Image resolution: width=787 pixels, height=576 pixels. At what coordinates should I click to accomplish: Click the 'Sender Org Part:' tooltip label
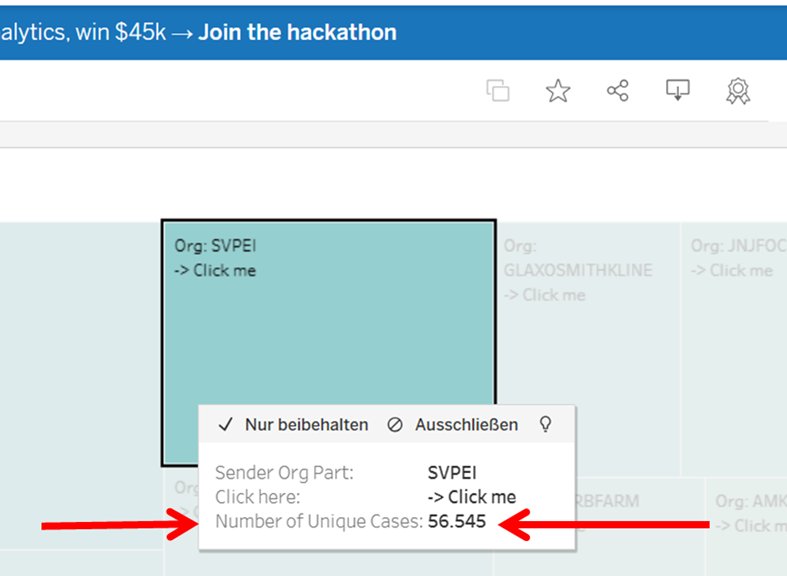[284, 473]
